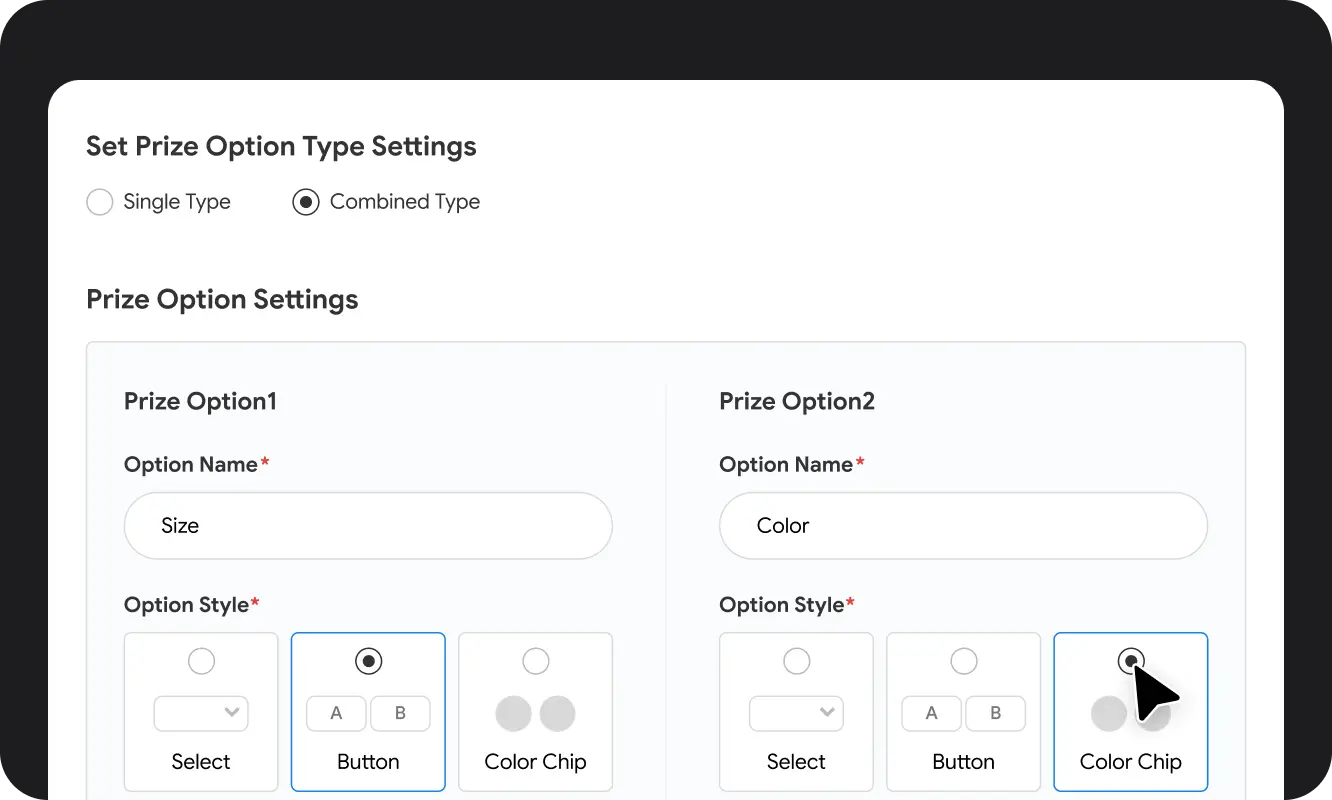
Task: Click the Prize Option2 heading
Action: click(797, 402)
